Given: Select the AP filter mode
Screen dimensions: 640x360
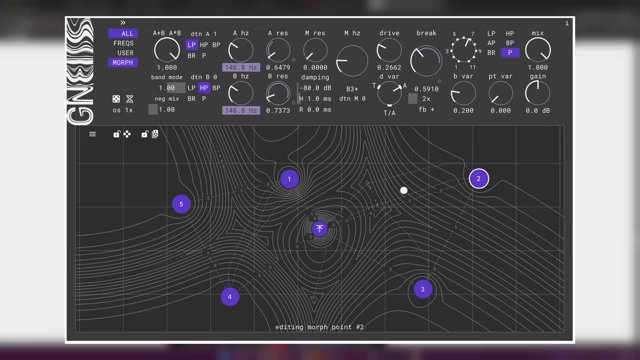Looking at the screenshot, I should 491,43.
